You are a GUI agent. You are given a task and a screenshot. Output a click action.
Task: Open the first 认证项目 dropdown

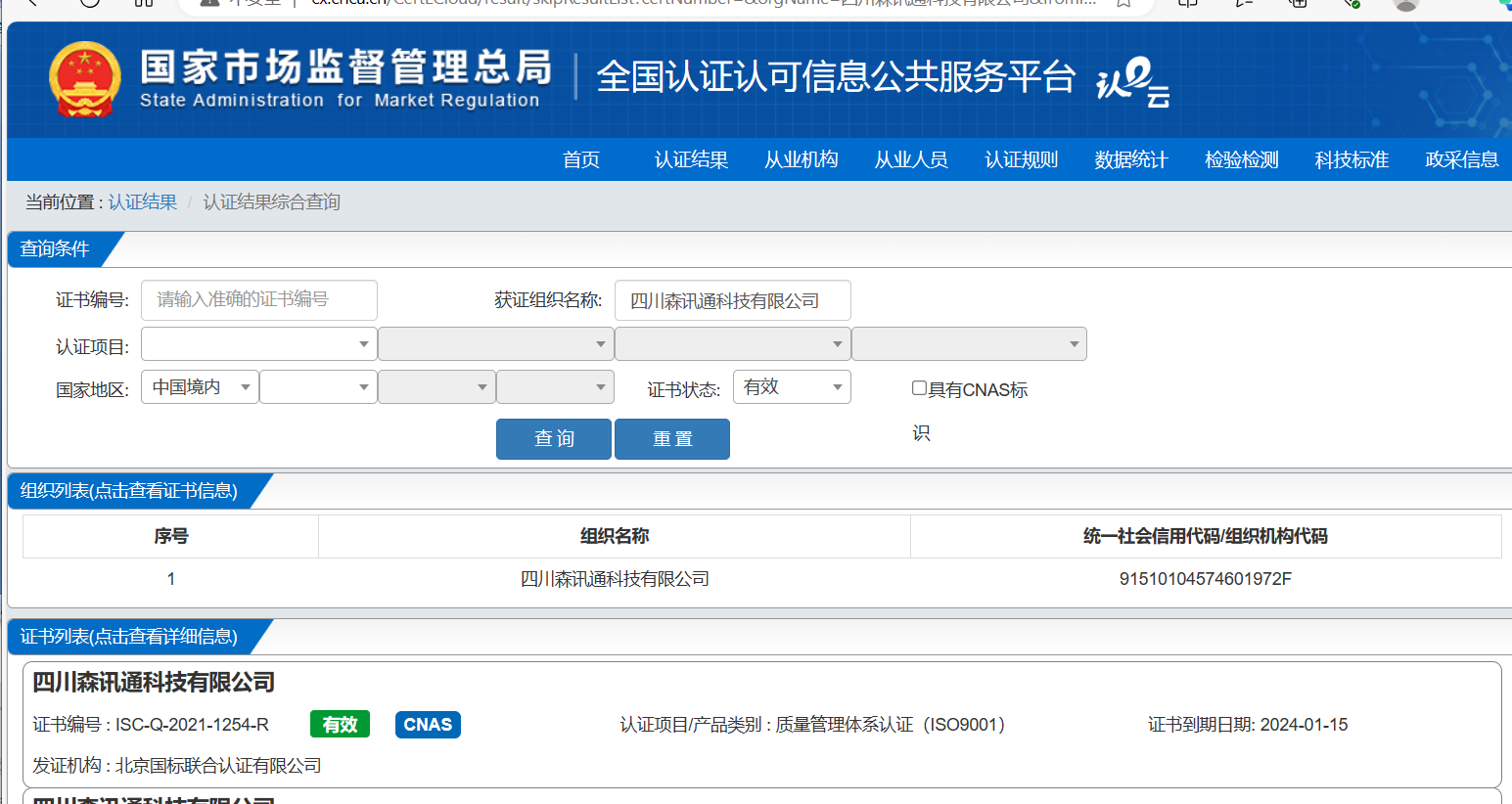coord(259,344)
